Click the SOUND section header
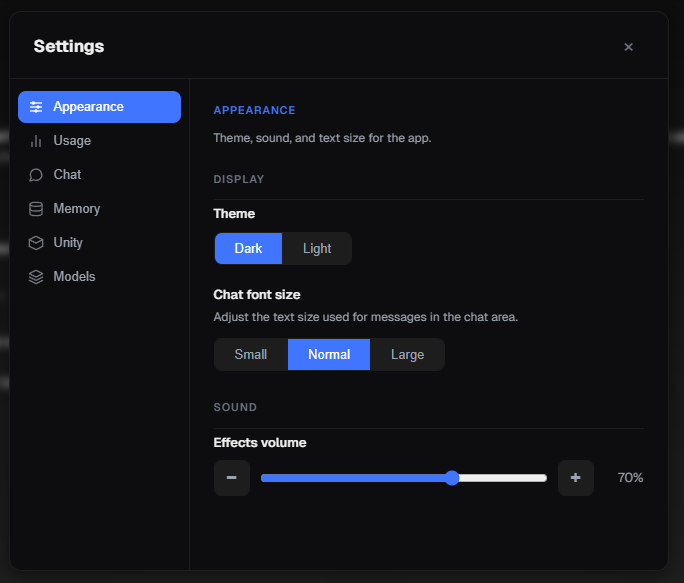The image size is (684, 583). 235,407
